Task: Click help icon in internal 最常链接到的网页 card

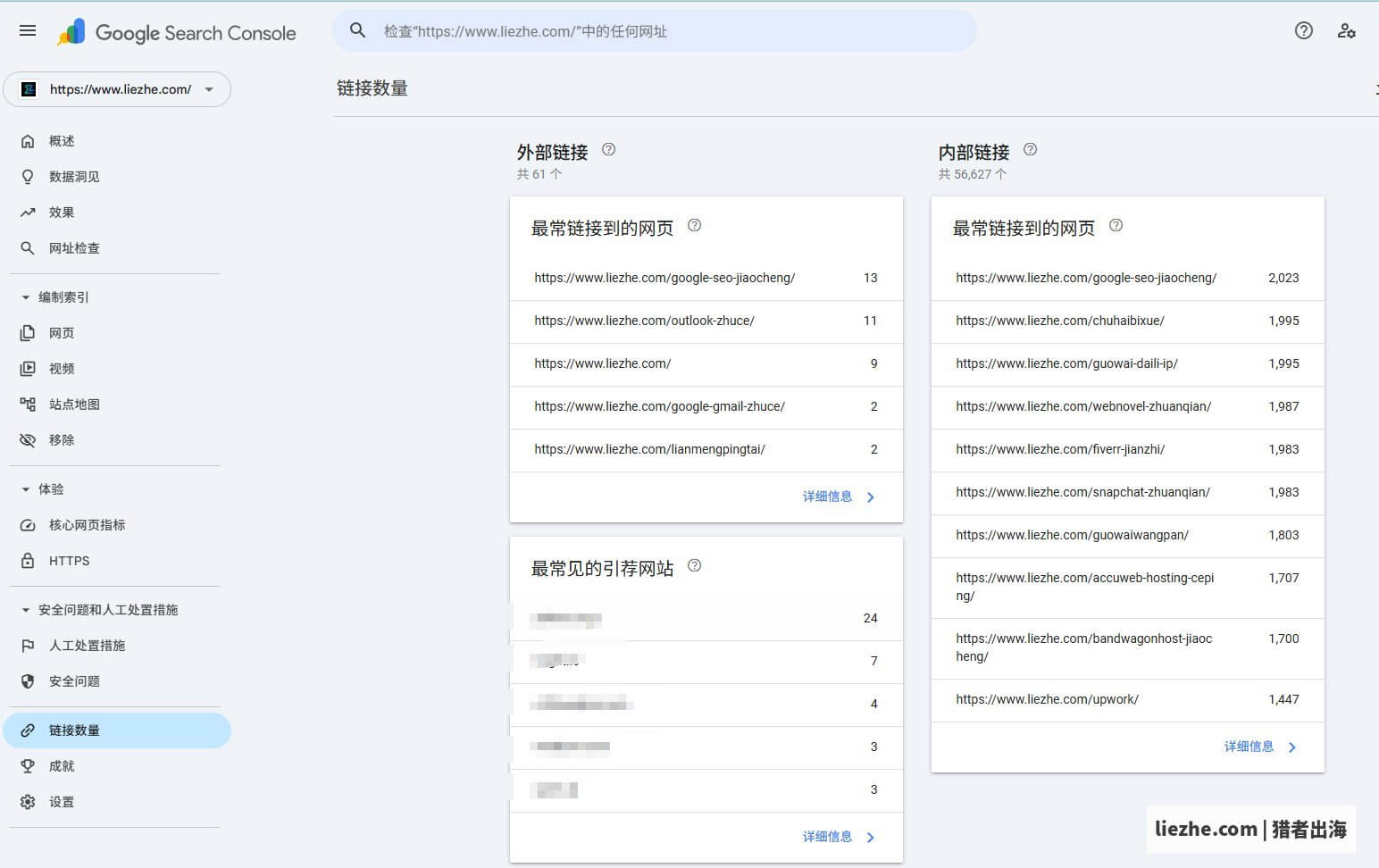Action: click(x=1116, y=226)
